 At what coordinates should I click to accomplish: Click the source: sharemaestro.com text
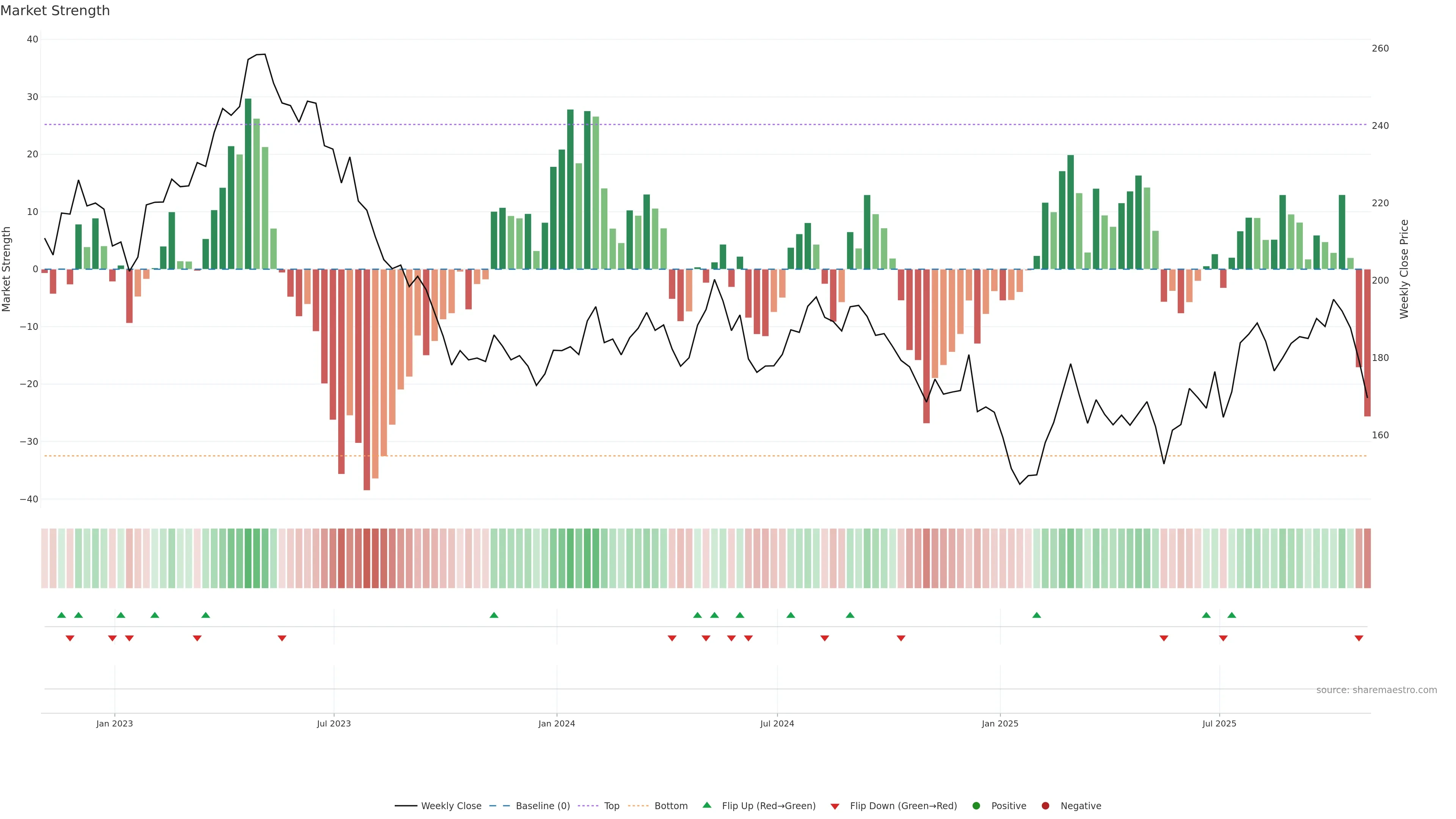1376,690
